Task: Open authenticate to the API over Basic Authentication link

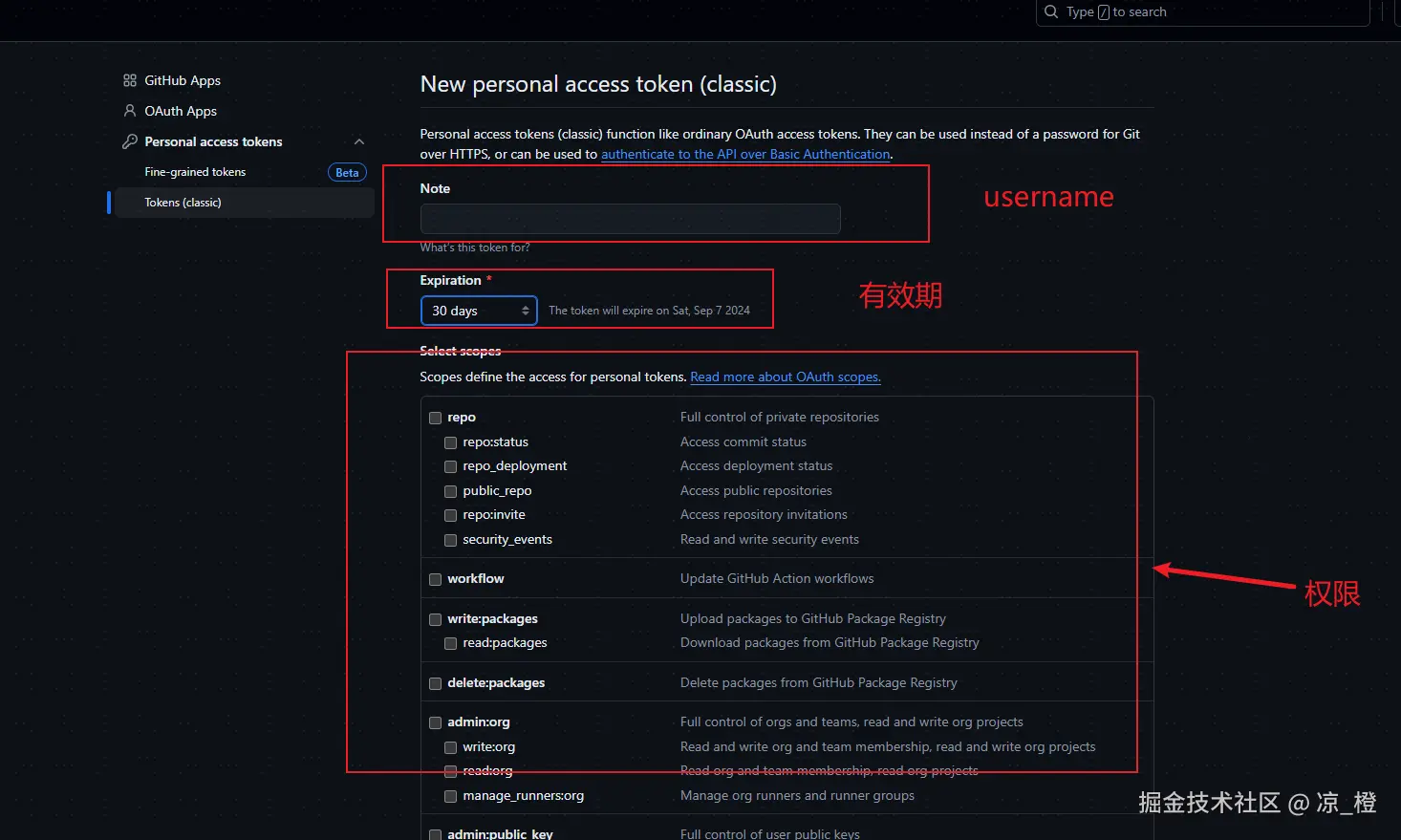Action: tap(745, 154)
